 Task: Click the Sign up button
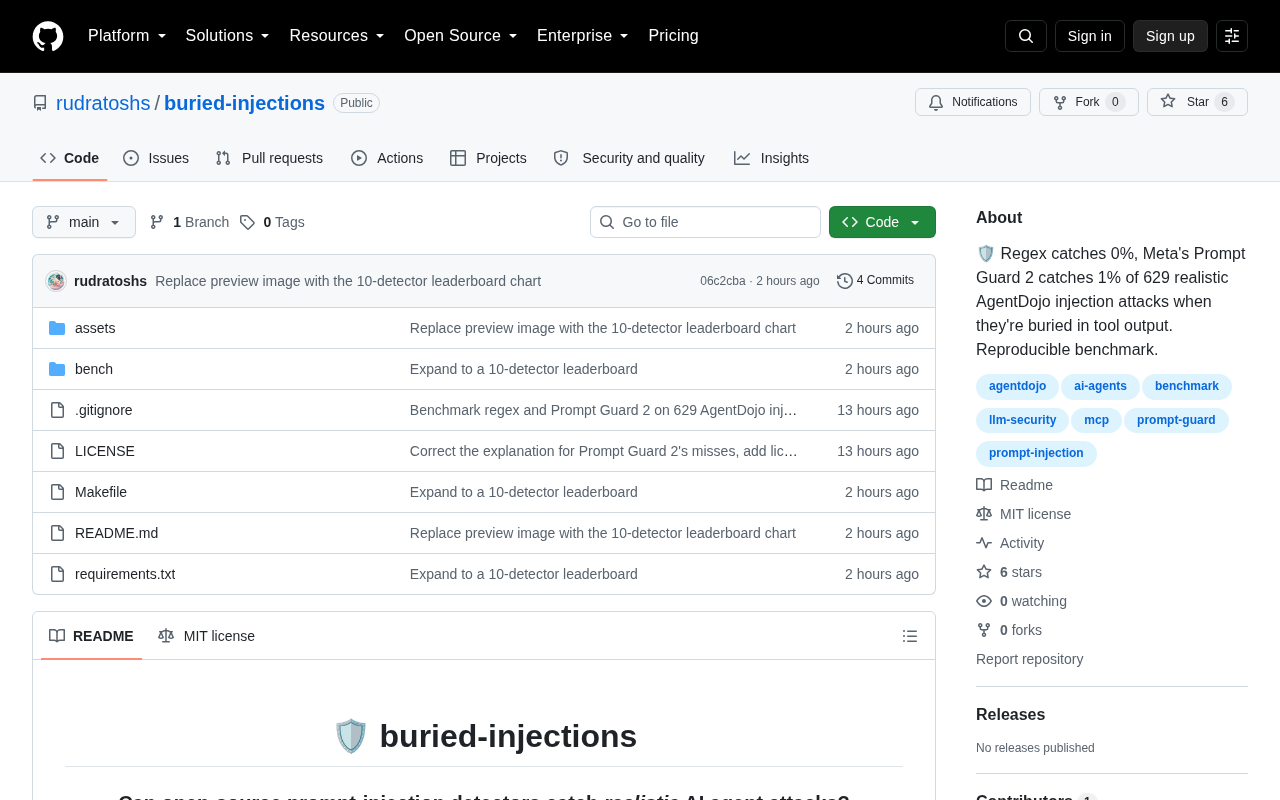1170,36
